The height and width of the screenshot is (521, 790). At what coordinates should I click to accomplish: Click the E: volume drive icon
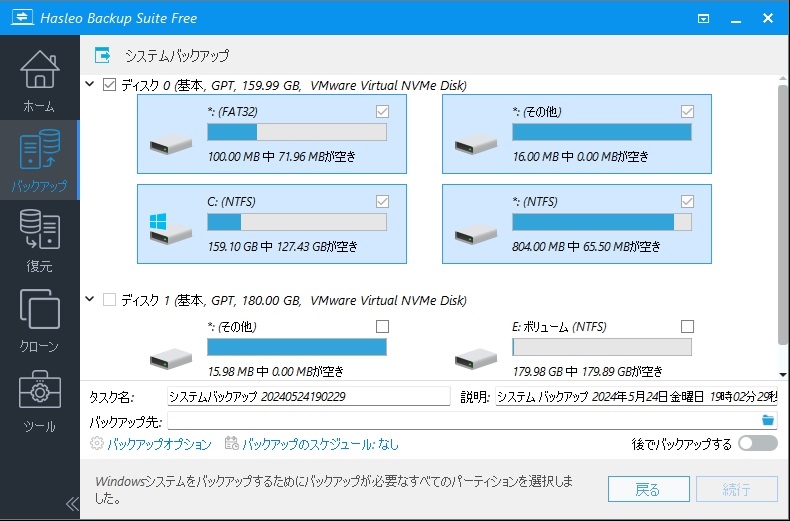click(x=476, y=358)
